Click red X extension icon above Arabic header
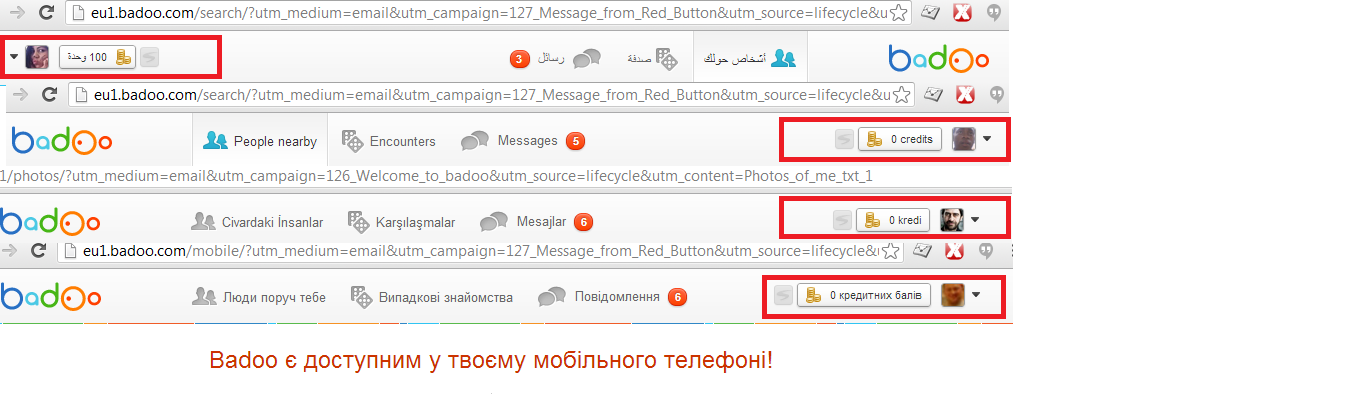 click(x=963, y=13)
